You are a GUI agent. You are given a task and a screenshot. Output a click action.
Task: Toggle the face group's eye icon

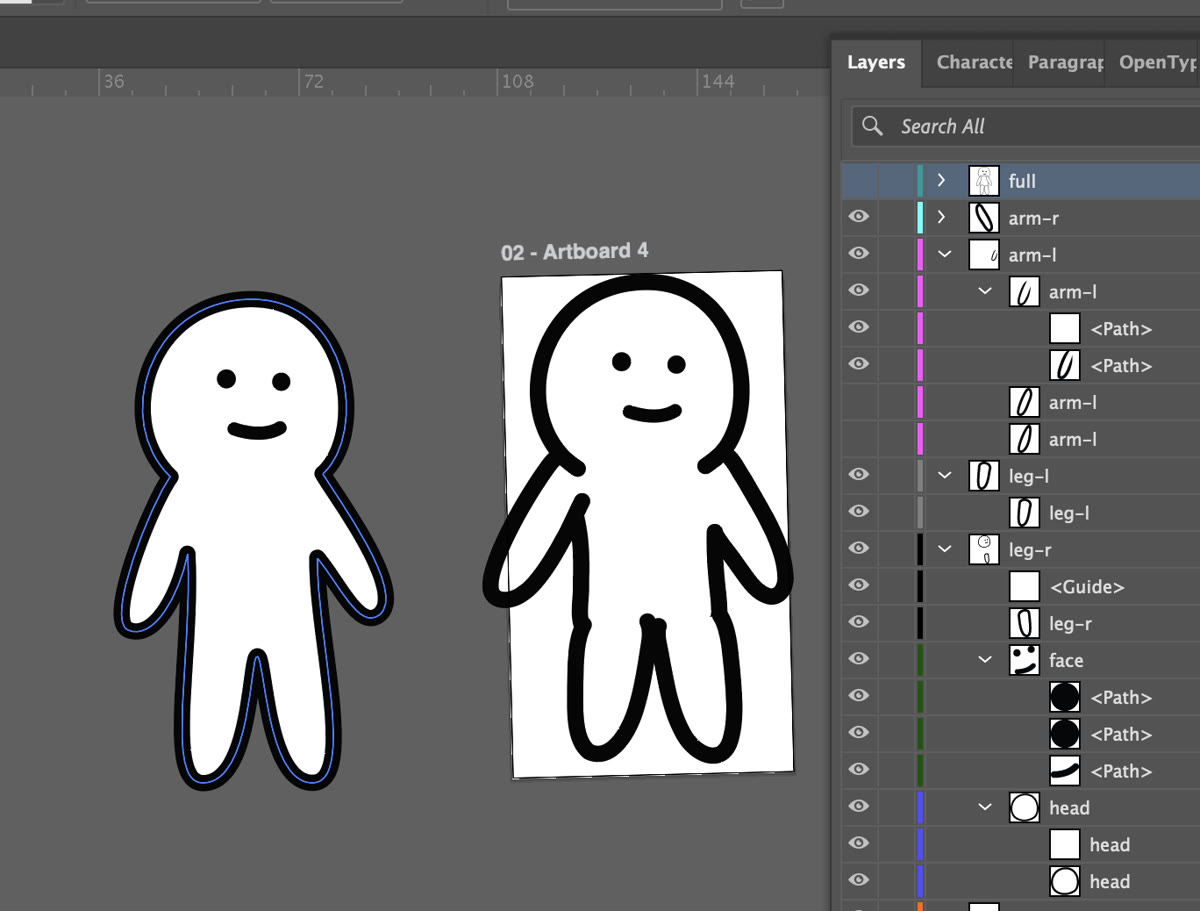pyautogui.click(x=859, y=661)
